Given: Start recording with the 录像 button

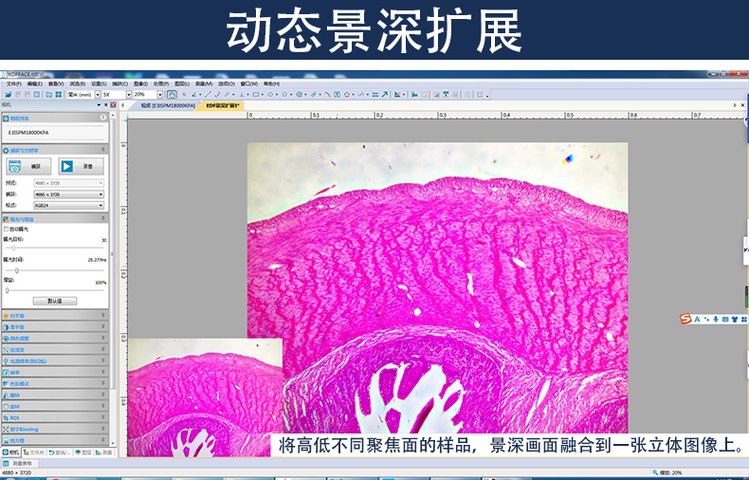Looking at the screenshot, I should (x=80, y=166).
